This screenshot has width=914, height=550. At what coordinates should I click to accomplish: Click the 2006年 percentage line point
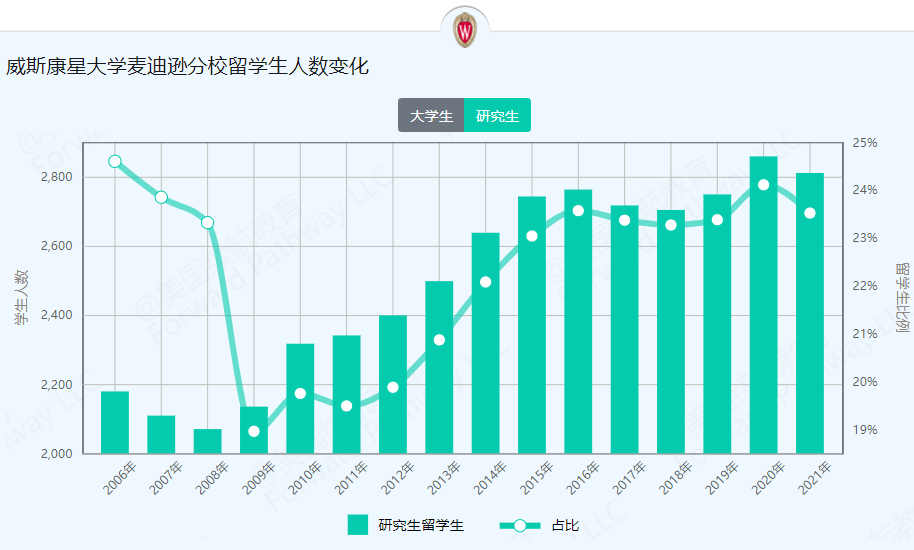tap(115, 161)
